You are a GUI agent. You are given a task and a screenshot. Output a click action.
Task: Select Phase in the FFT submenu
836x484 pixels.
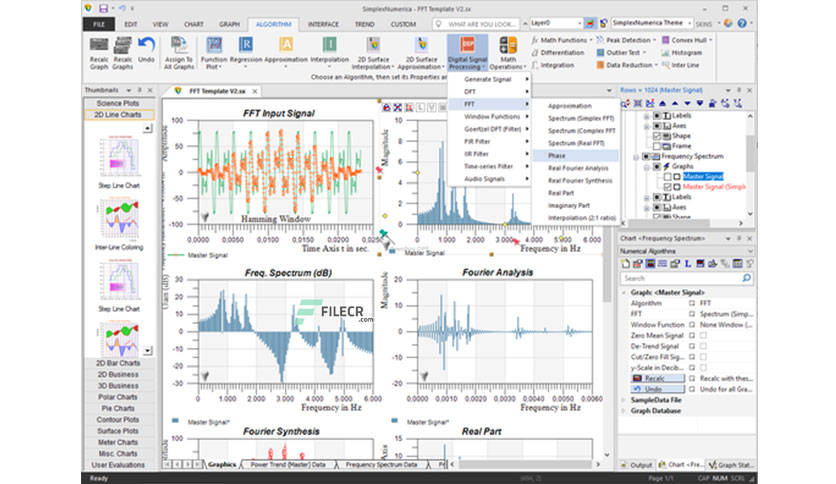576,156
